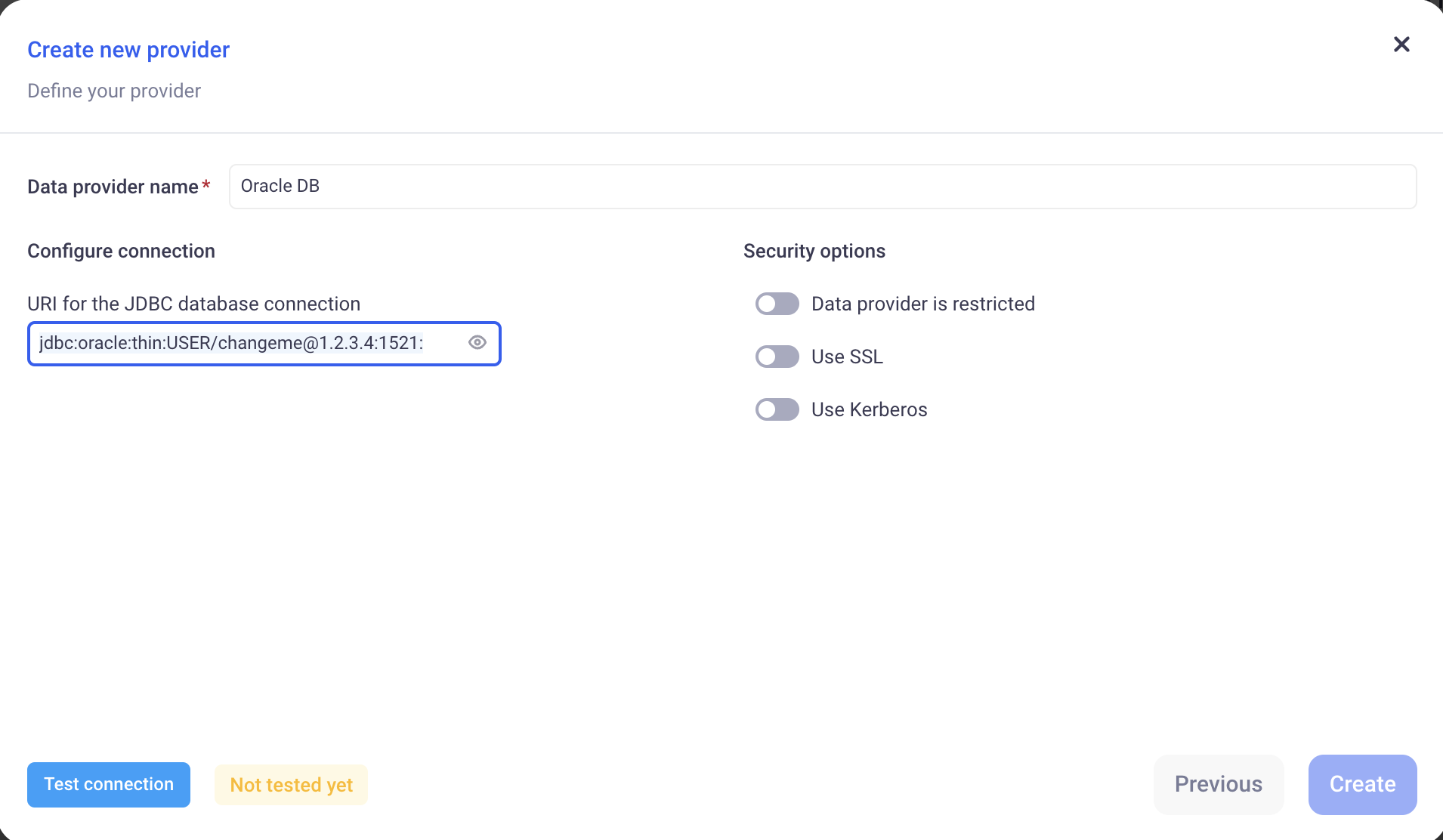This screenshot has width=1443, height=840.
Task: Go back with the Previous button
Action: click(x=1218, y=784)
